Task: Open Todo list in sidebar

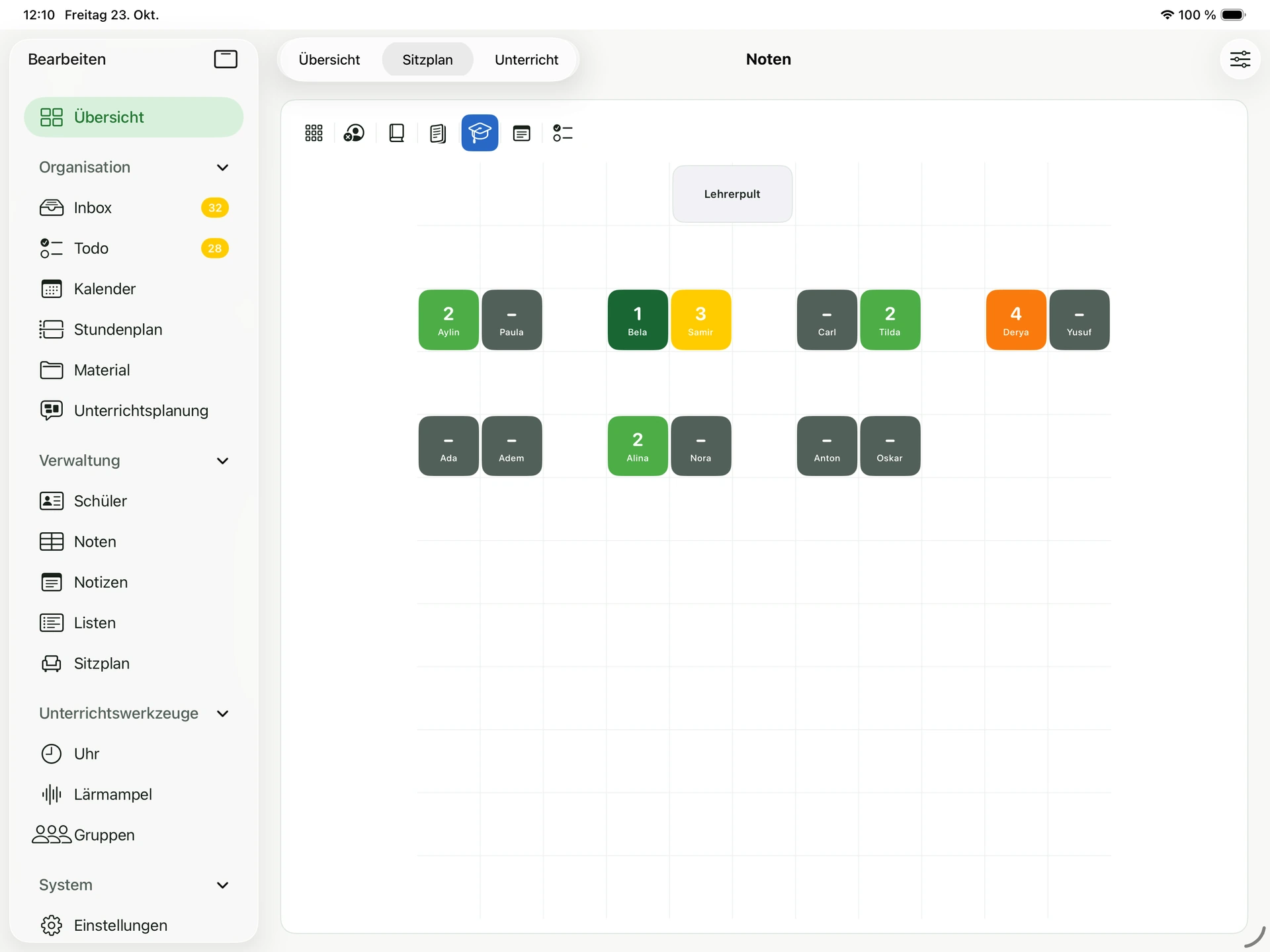Action: coord(134,249)
